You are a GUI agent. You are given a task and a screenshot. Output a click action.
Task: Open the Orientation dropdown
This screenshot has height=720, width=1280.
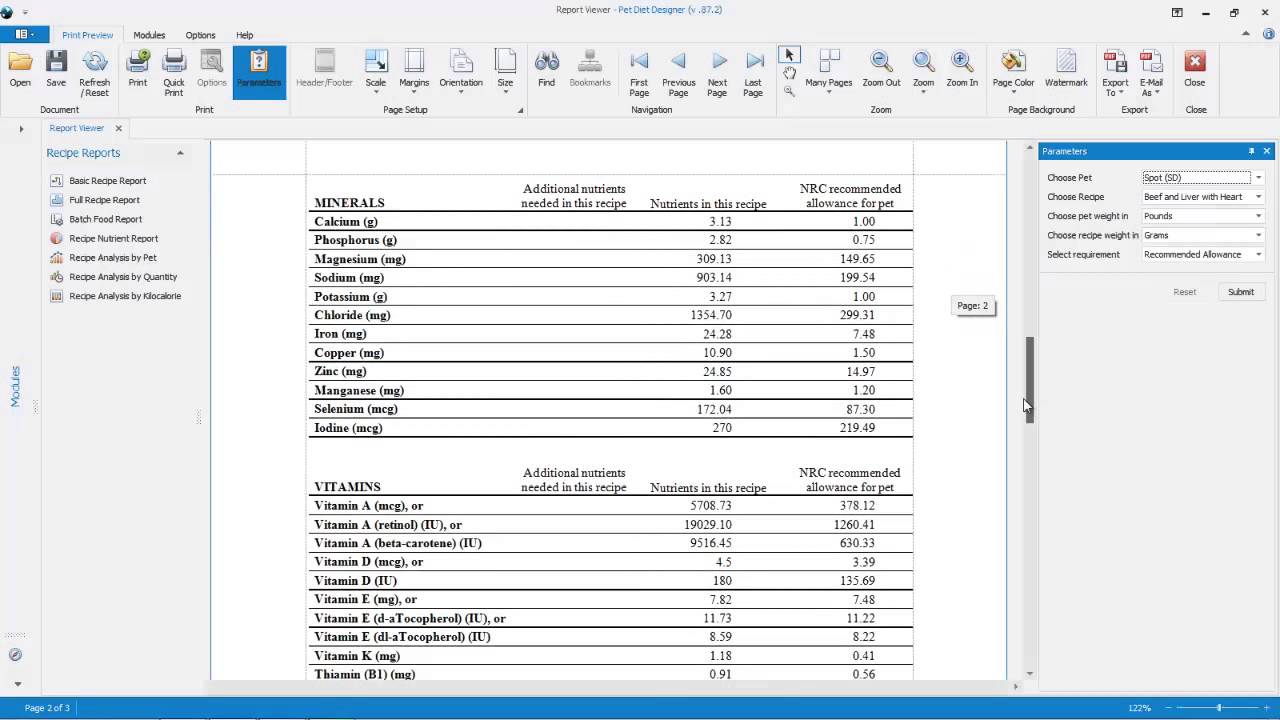coord(461,73)
